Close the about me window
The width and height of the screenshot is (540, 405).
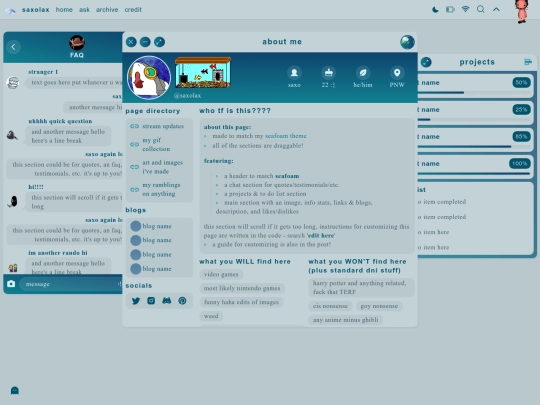pos(131,42)
